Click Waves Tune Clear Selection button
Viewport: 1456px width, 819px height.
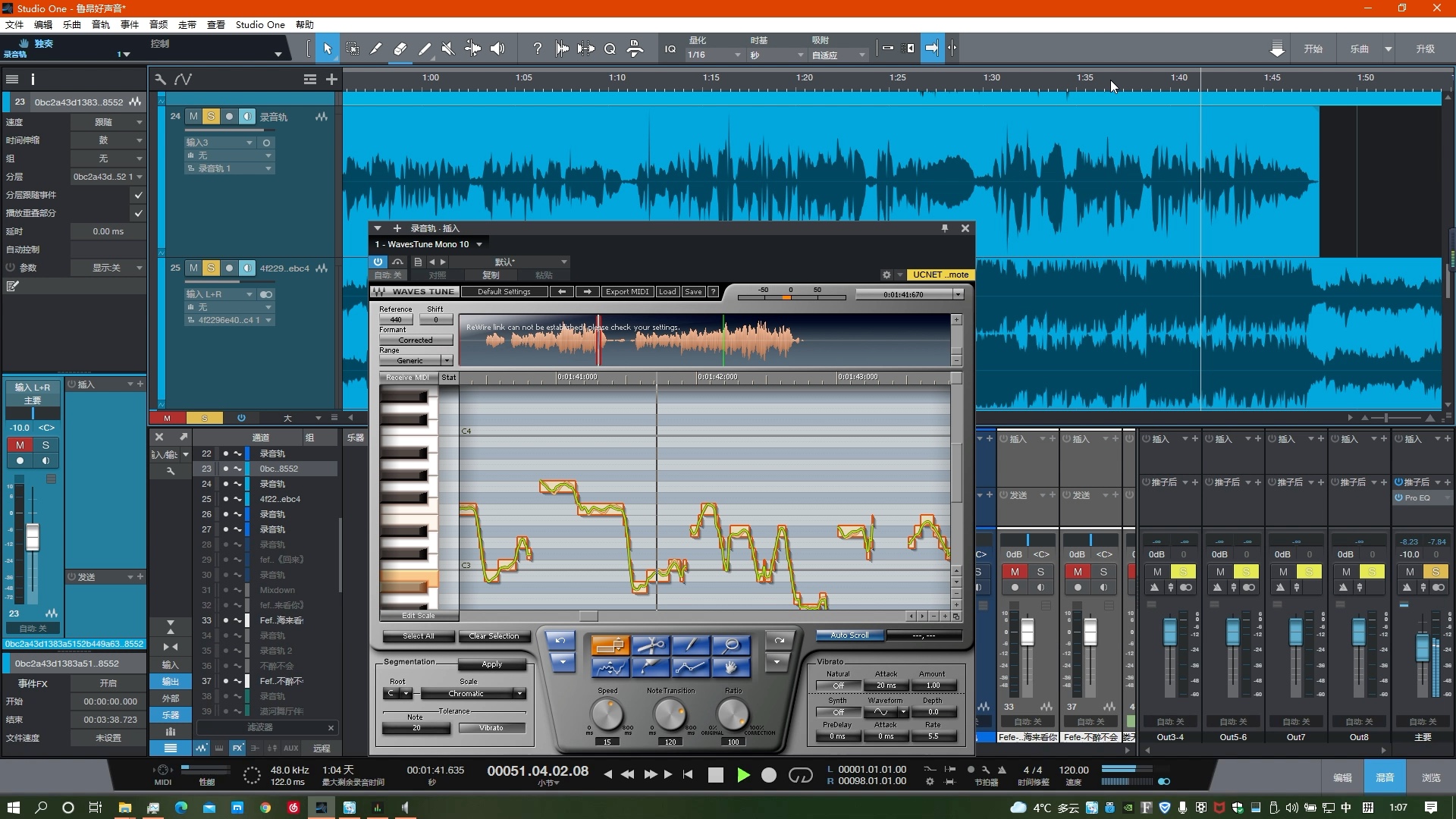point(494,636)
